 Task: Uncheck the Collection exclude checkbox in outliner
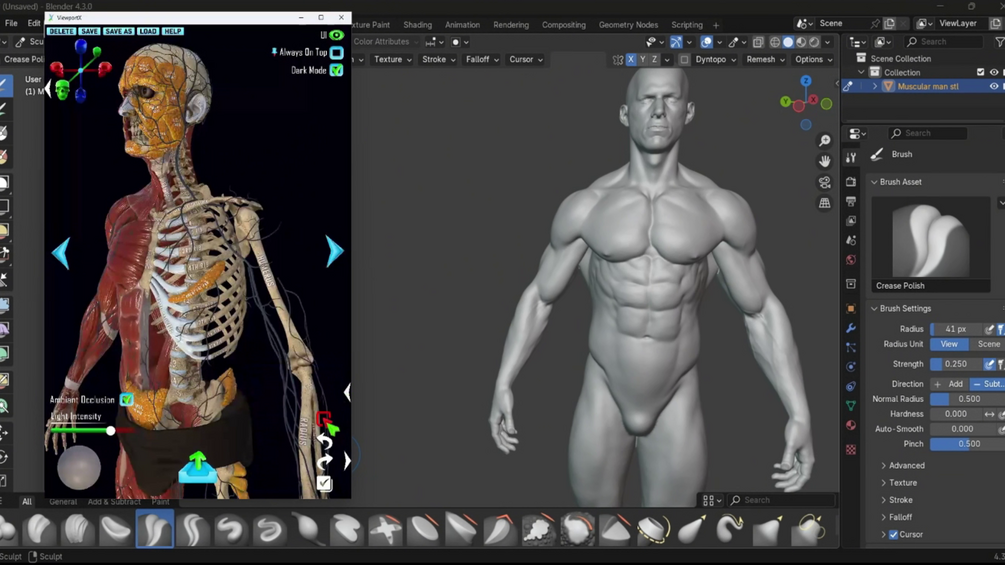coord(981,72)
